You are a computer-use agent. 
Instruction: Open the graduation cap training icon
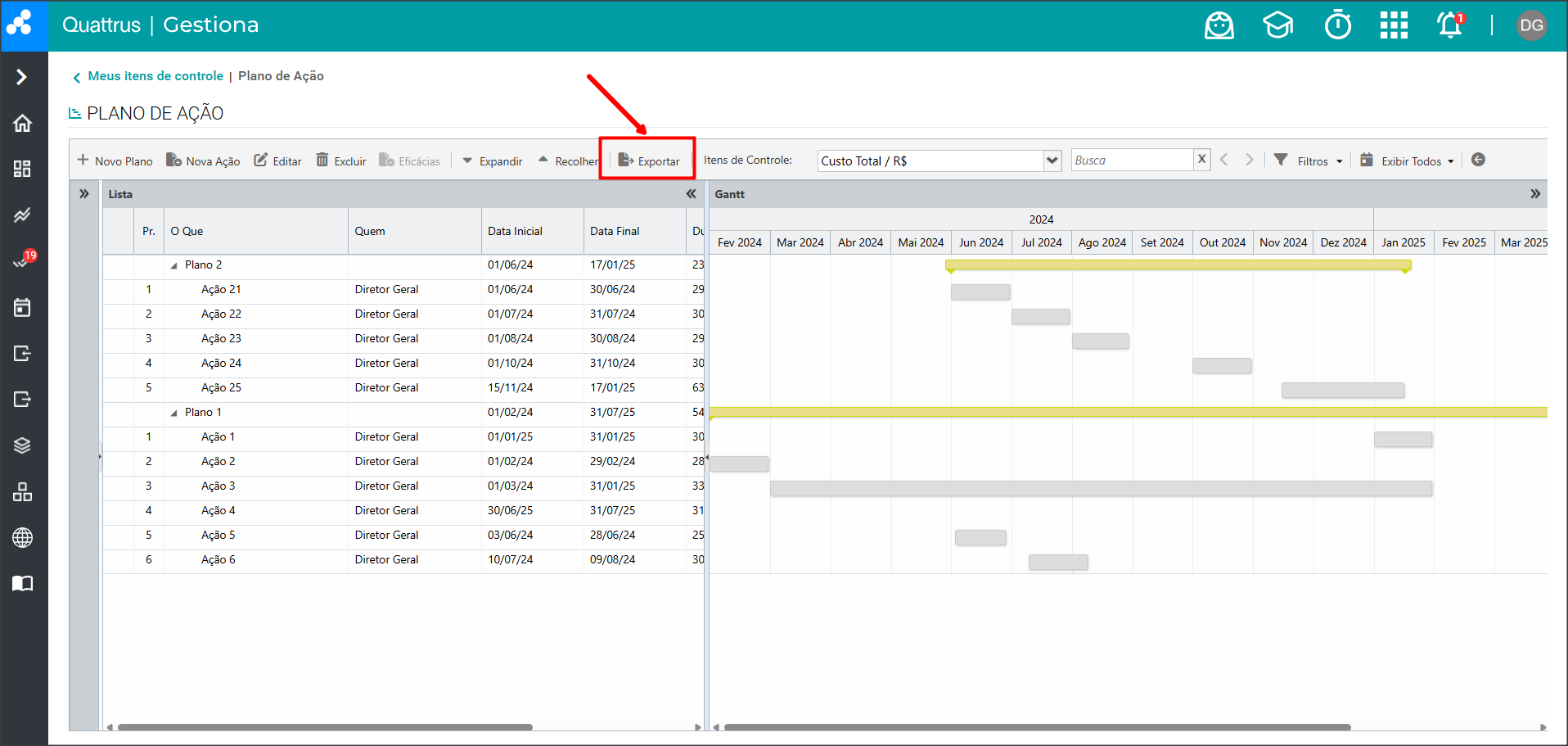[1277, 25]
